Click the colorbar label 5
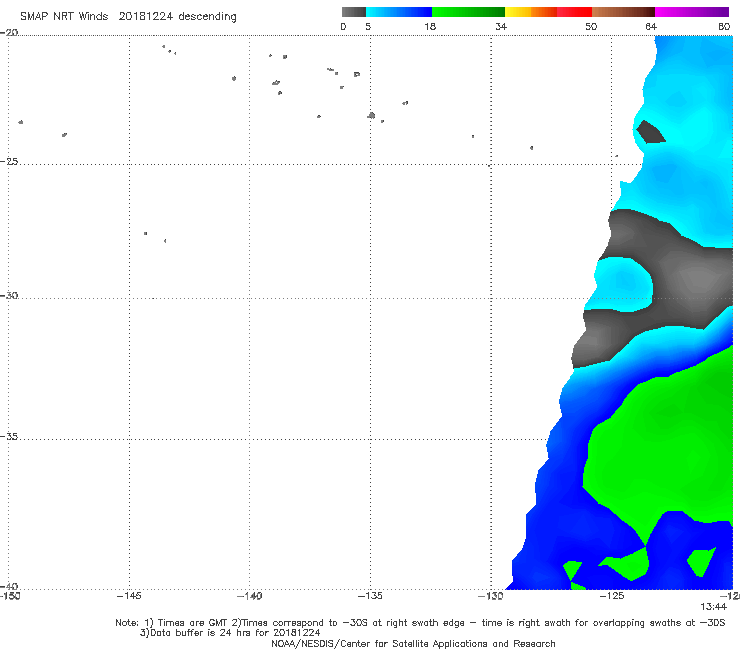This screenshot has width=740, height=650. 368,26
